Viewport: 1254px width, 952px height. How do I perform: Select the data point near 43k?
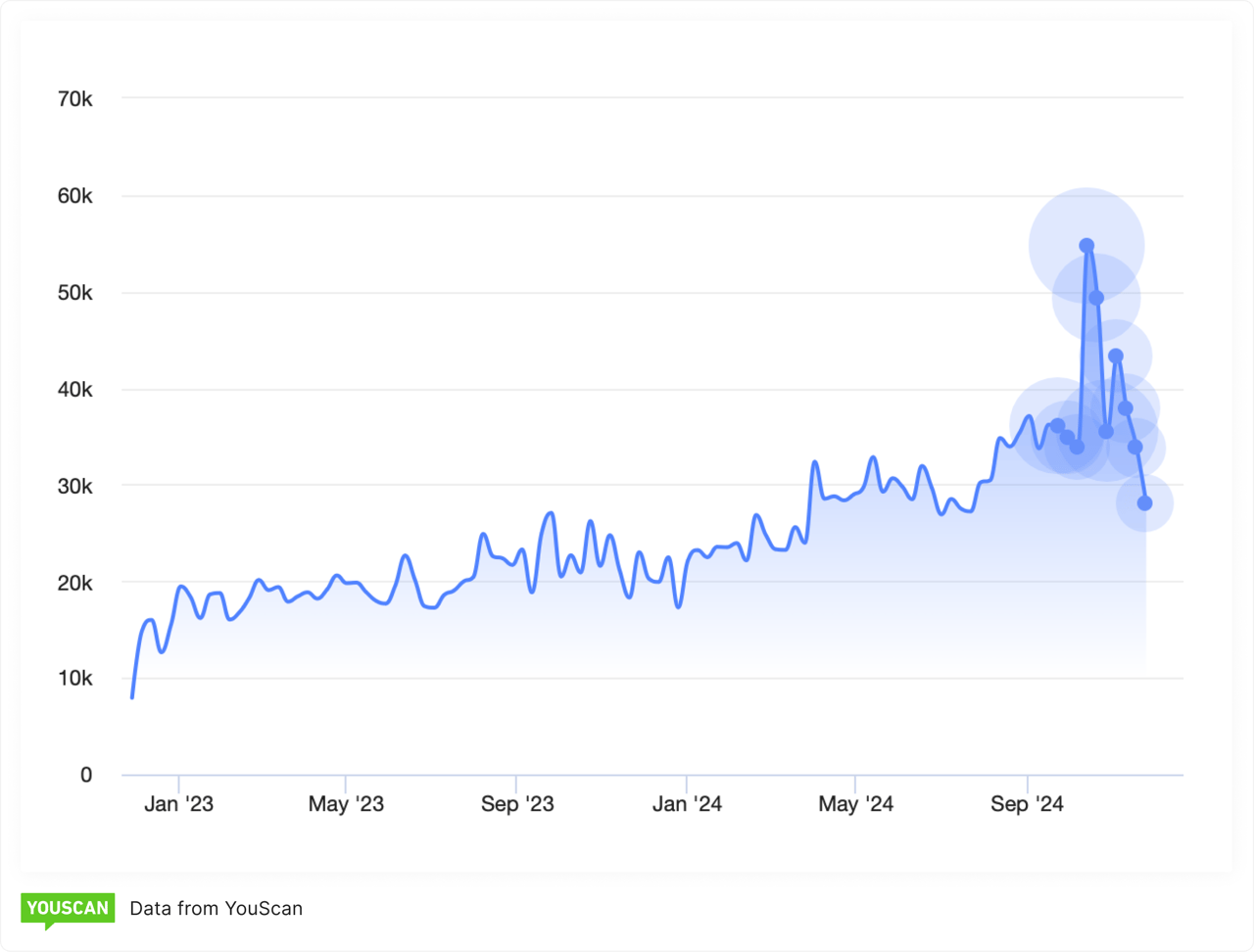pos(1117,355)
